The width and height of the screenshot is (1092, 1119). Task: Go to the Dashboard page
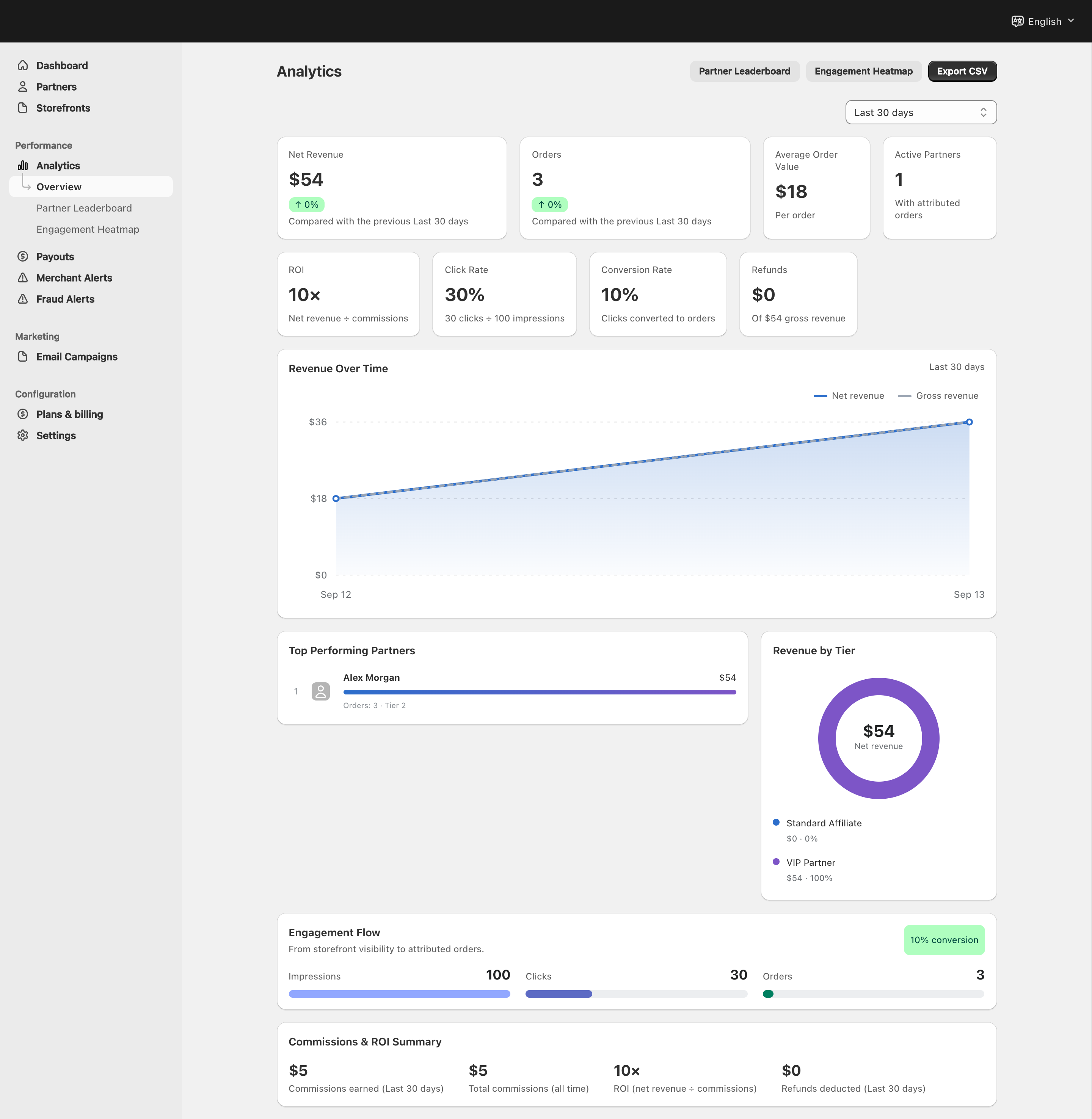click(x=62, y=65)
